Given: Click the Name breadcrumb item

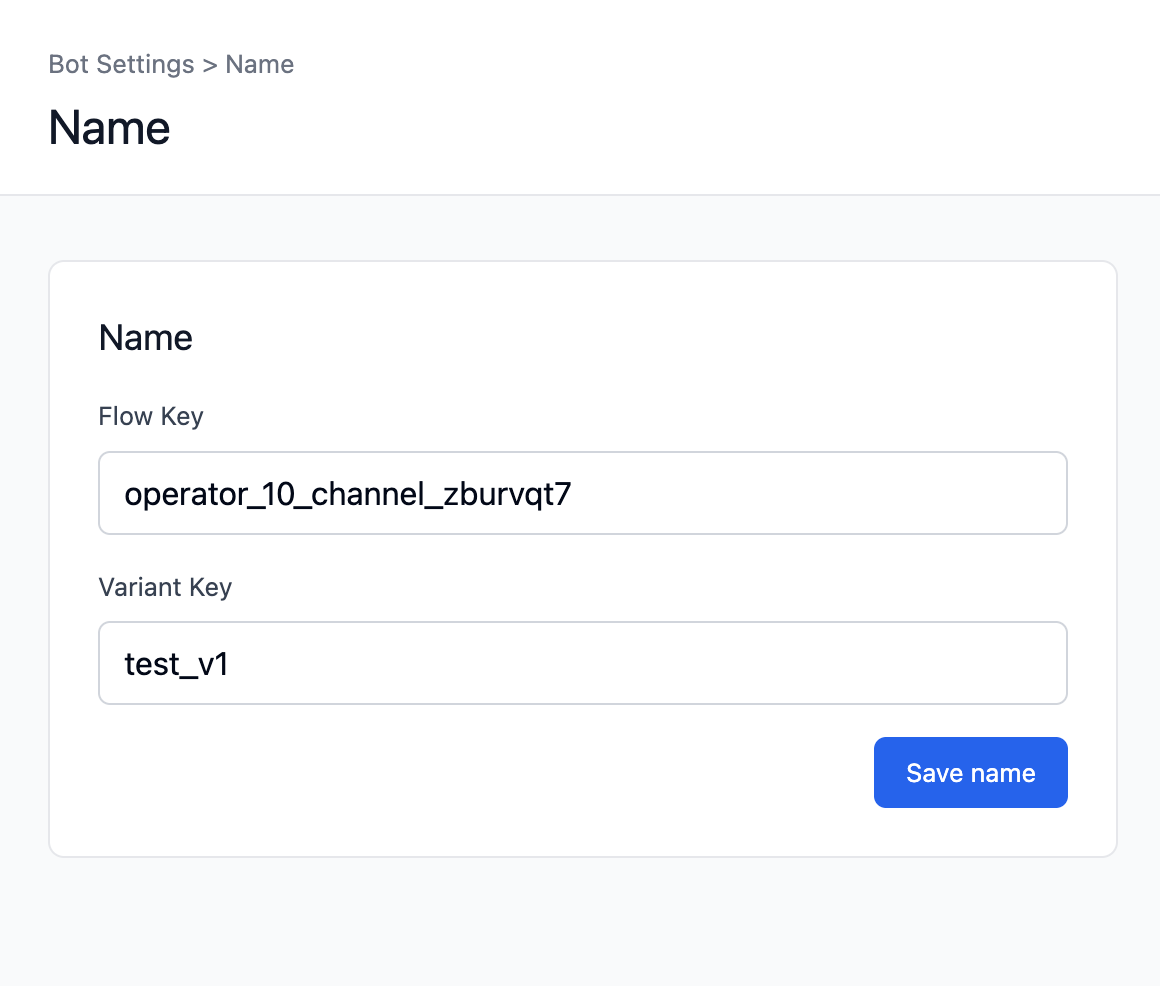Looking at the screenshot, I should pos(260,65).
